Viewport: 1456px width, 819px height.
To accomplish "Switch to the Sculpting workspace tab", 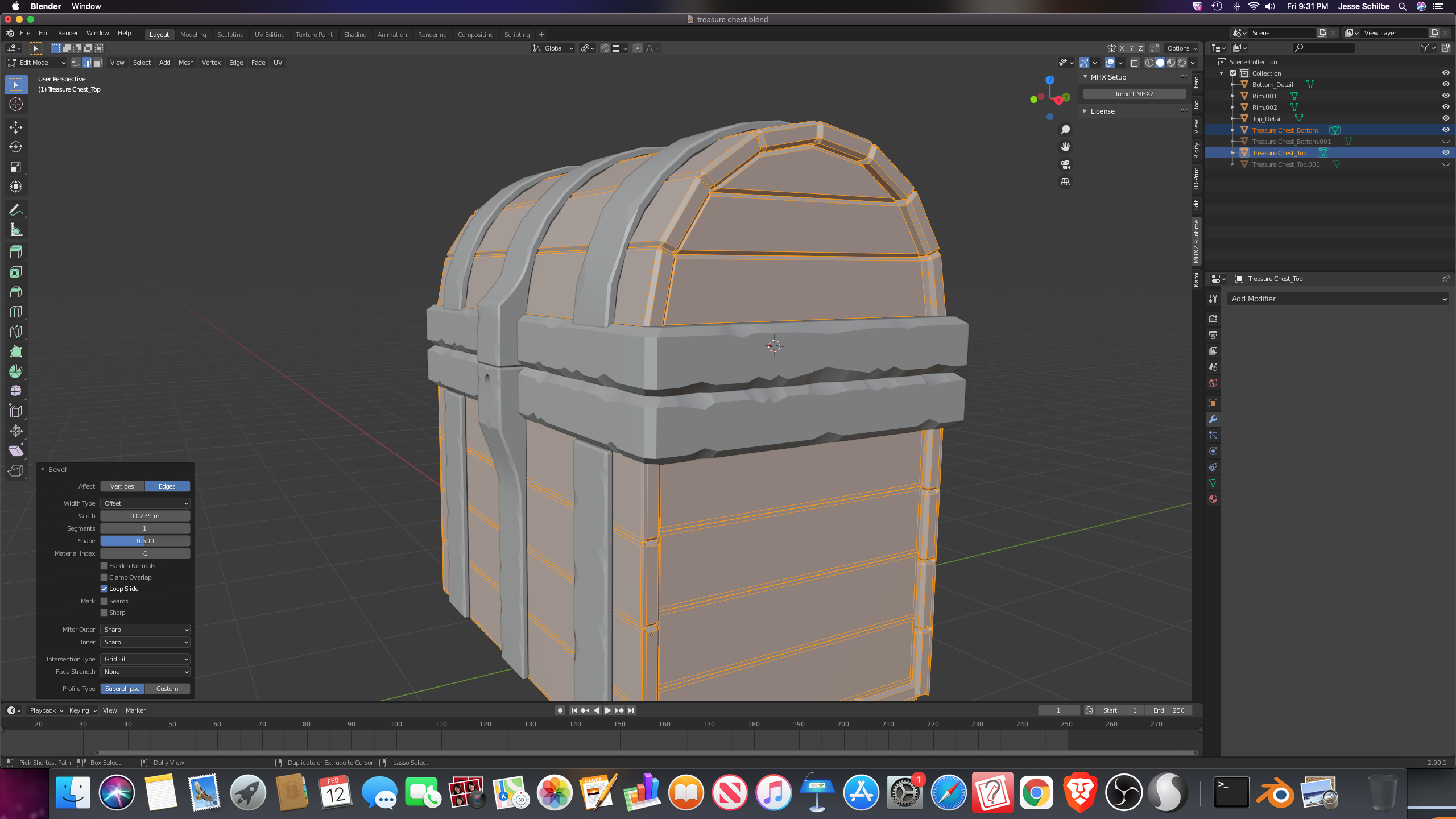I will (x=230, y=34).
